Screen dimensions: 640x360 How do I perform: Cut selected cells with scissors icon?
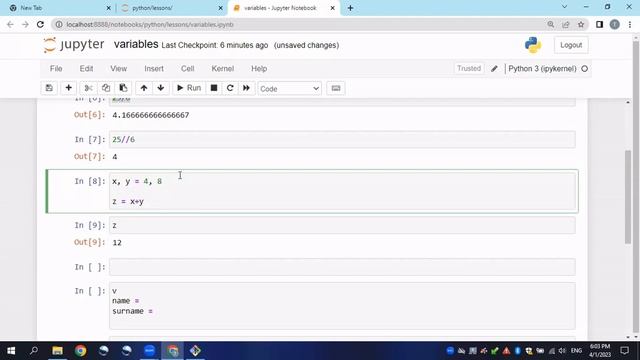(88, 88)
